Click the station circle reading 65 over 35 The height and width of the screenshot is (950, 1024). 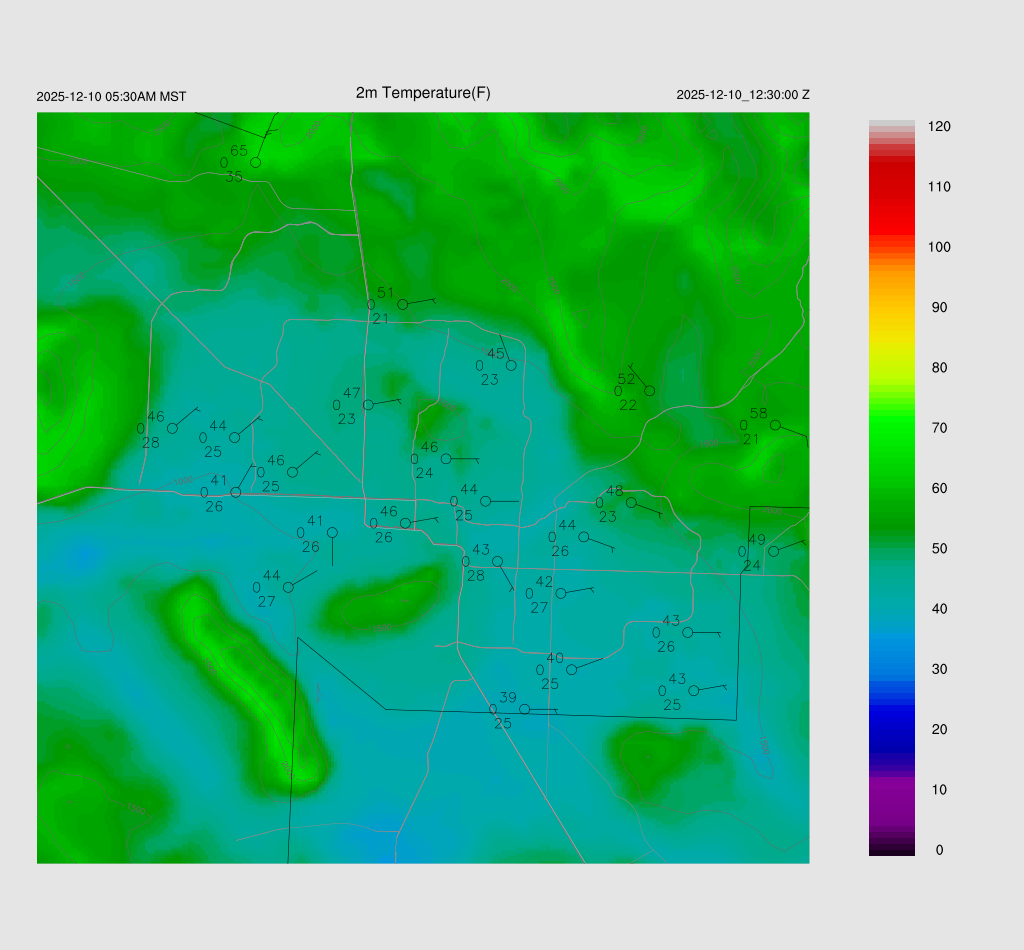[255, 162]
